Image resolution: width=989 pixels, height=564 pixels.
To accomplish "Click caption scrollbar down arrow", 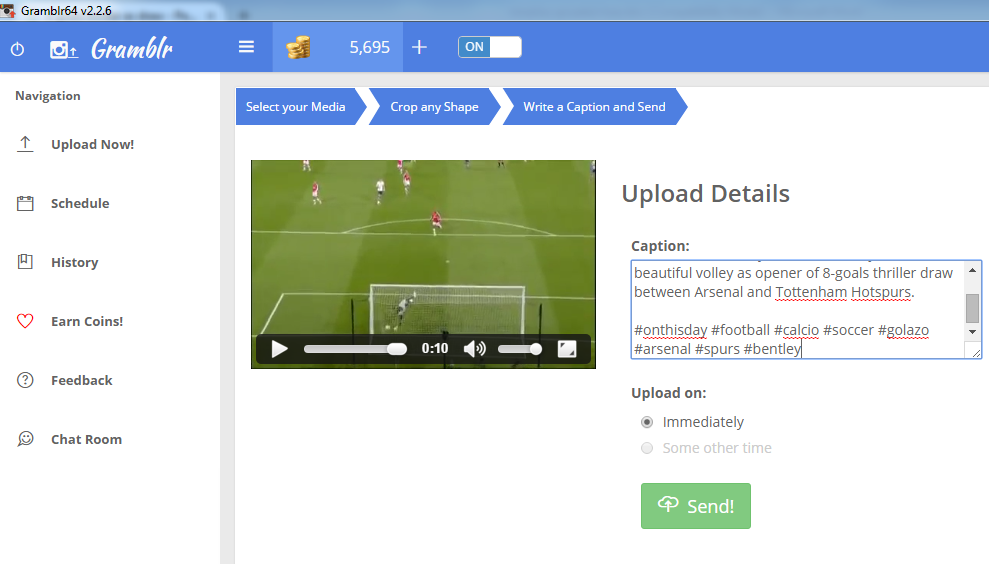I will pyautogui.click(x=973, y=332).
